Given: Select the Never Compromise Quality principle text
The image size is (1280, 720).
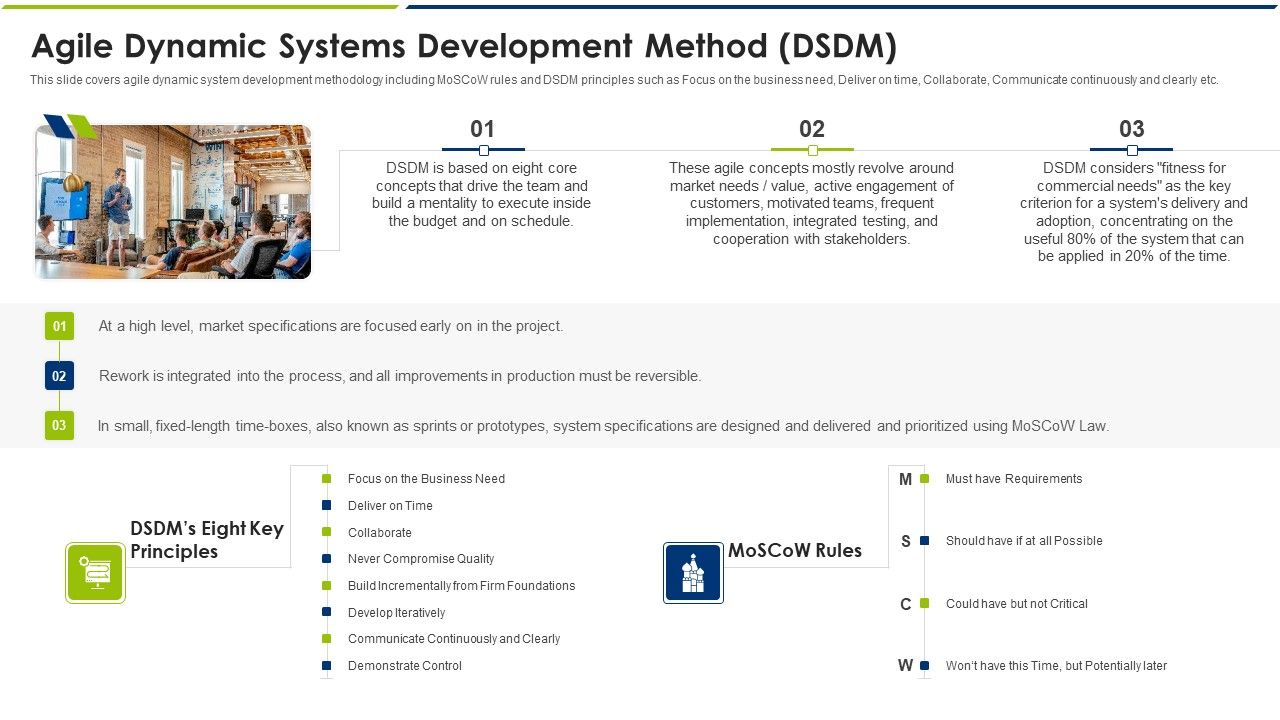Looking at the screenshot, I should [x=420, y=559].
